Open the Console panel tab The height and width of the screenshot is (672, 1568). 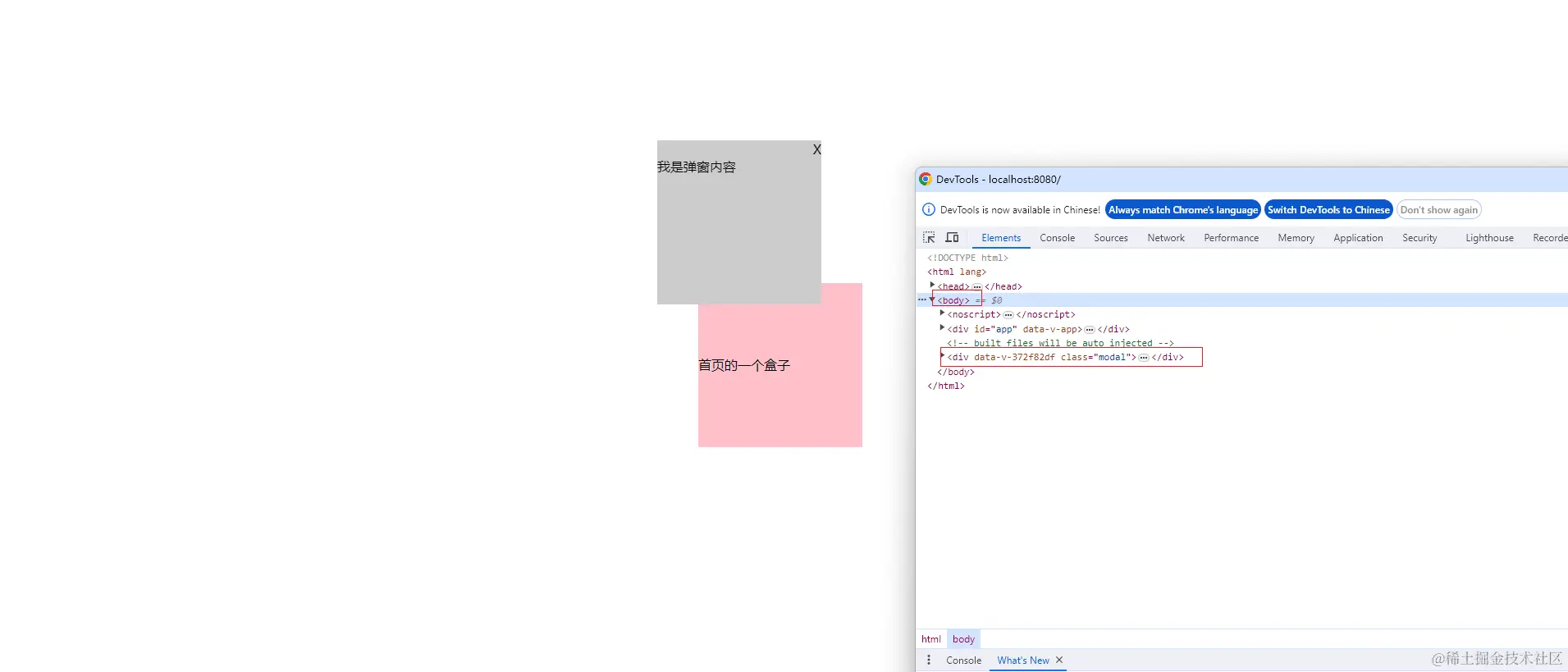(x=1057, y=238)
